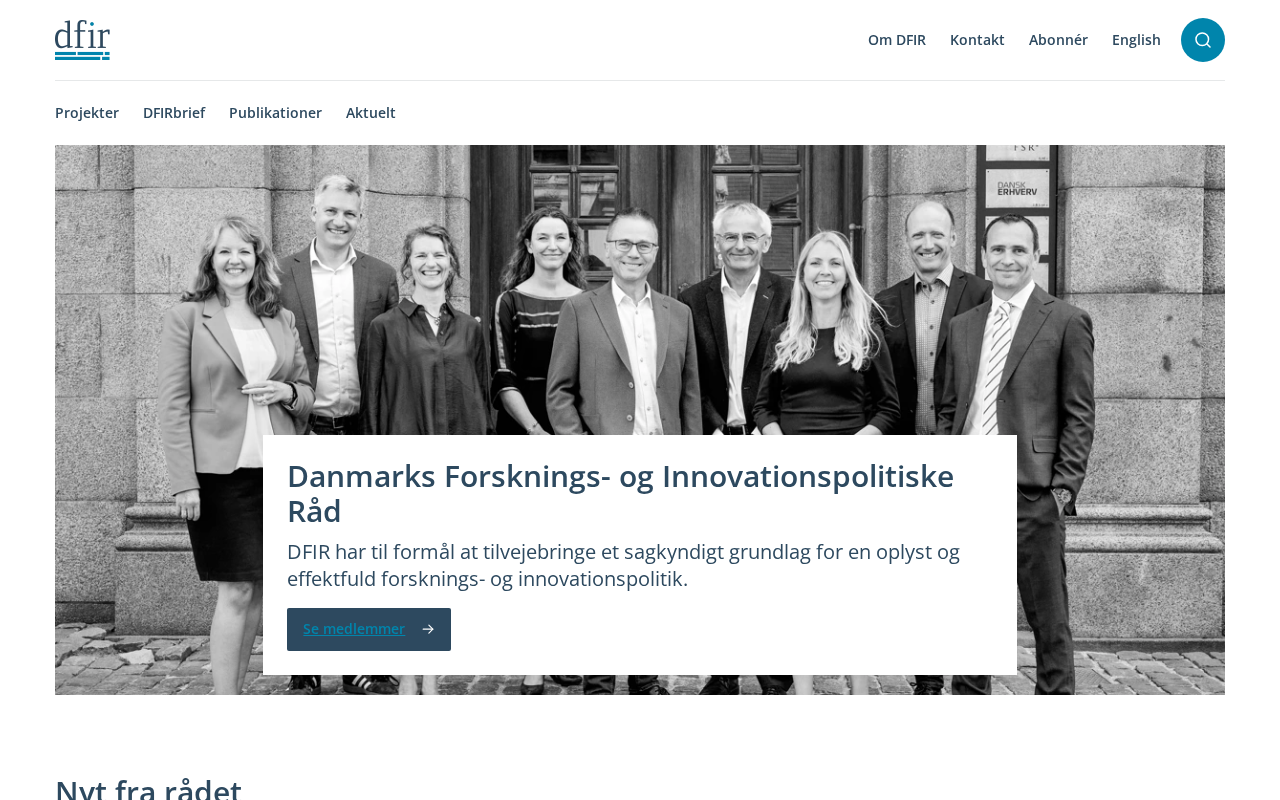Click the DFIR har til formål description text

pos(623,565)
